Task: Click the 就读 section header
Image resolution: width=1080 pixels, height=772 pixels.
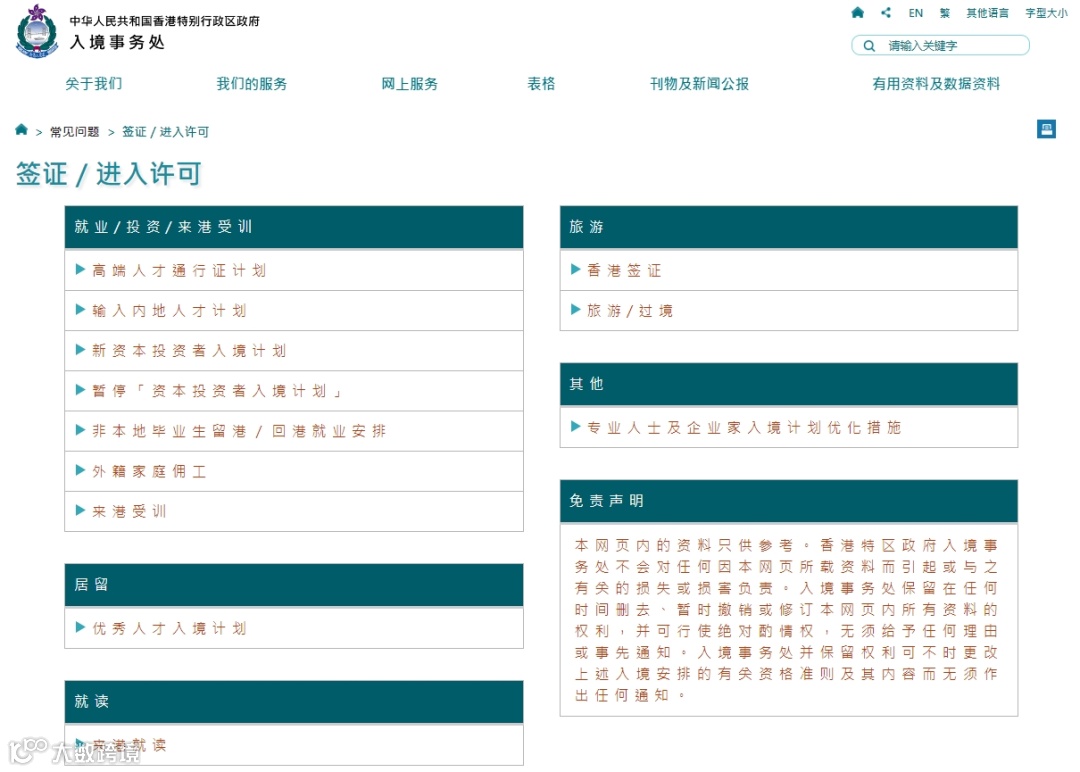Action: 294,702
